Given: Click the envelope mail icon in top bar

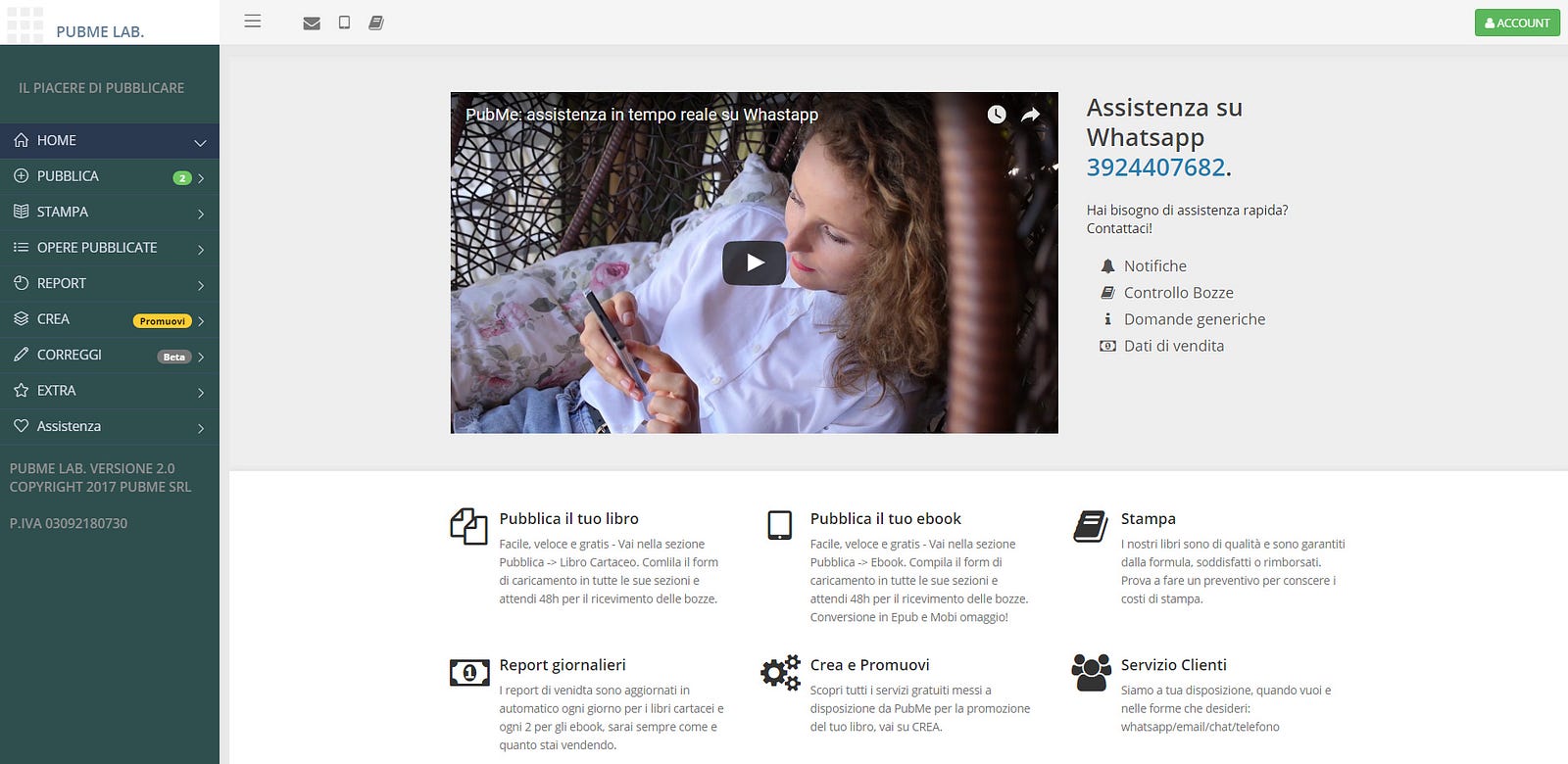Looking at the screenshot, I should [312, 23].
